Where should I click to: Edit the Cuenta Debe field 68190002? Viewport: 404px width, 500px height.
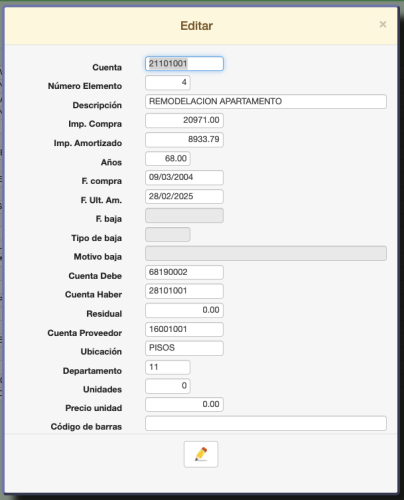184,272
